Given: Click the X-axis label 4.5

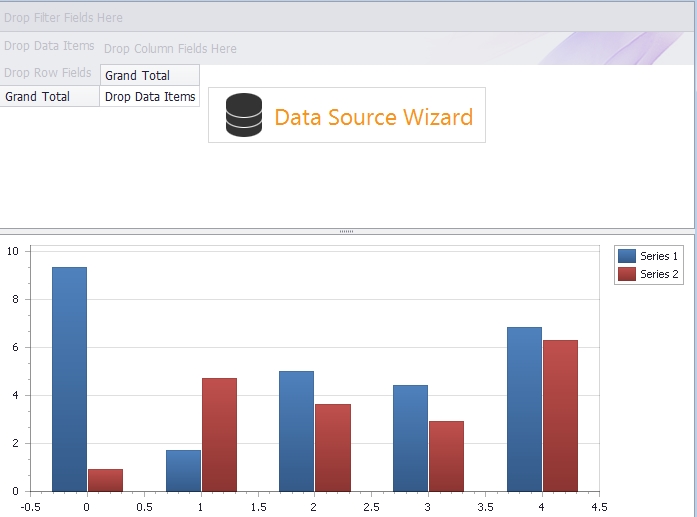Looking at the screenshot, I should click(x=599, y=507).
